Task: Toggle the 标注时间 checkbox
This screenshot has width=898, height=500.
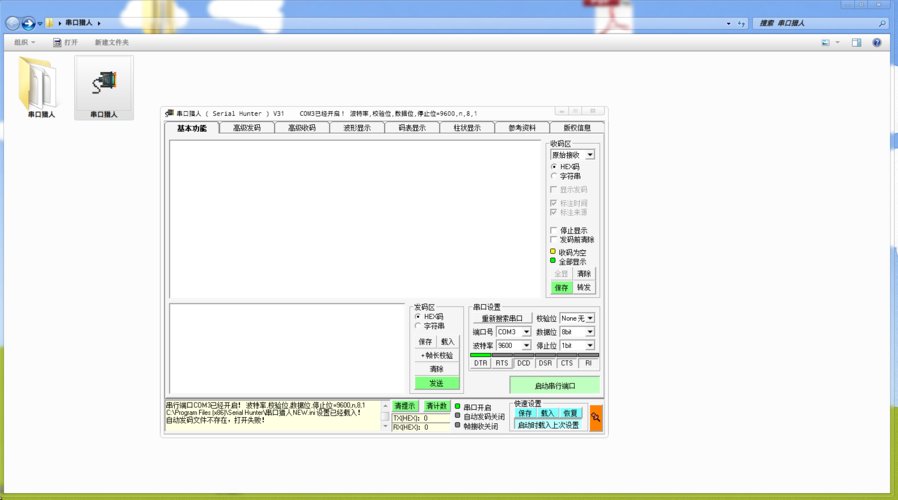Action: click(x=553, y=203)
